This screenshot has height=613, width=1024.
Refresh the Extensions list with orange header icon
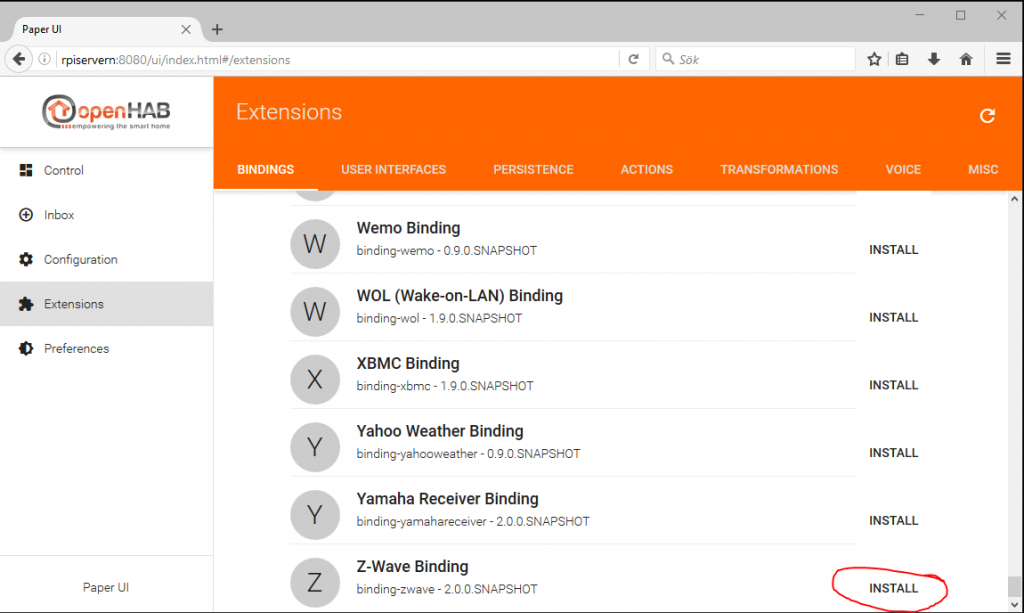(987, 116)
